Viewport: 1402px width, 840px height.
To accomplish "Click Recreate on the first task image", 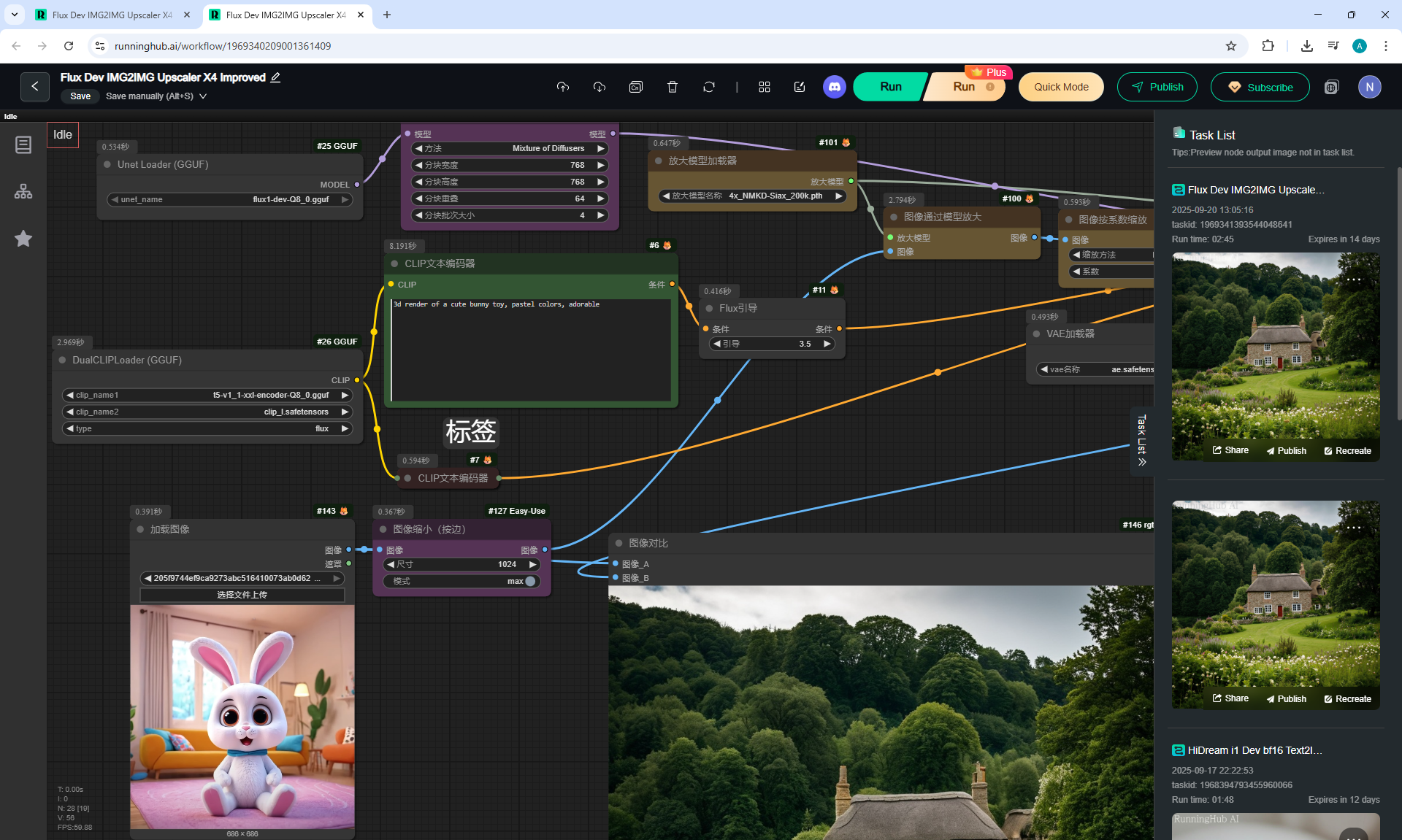I will pos(1347,450).
